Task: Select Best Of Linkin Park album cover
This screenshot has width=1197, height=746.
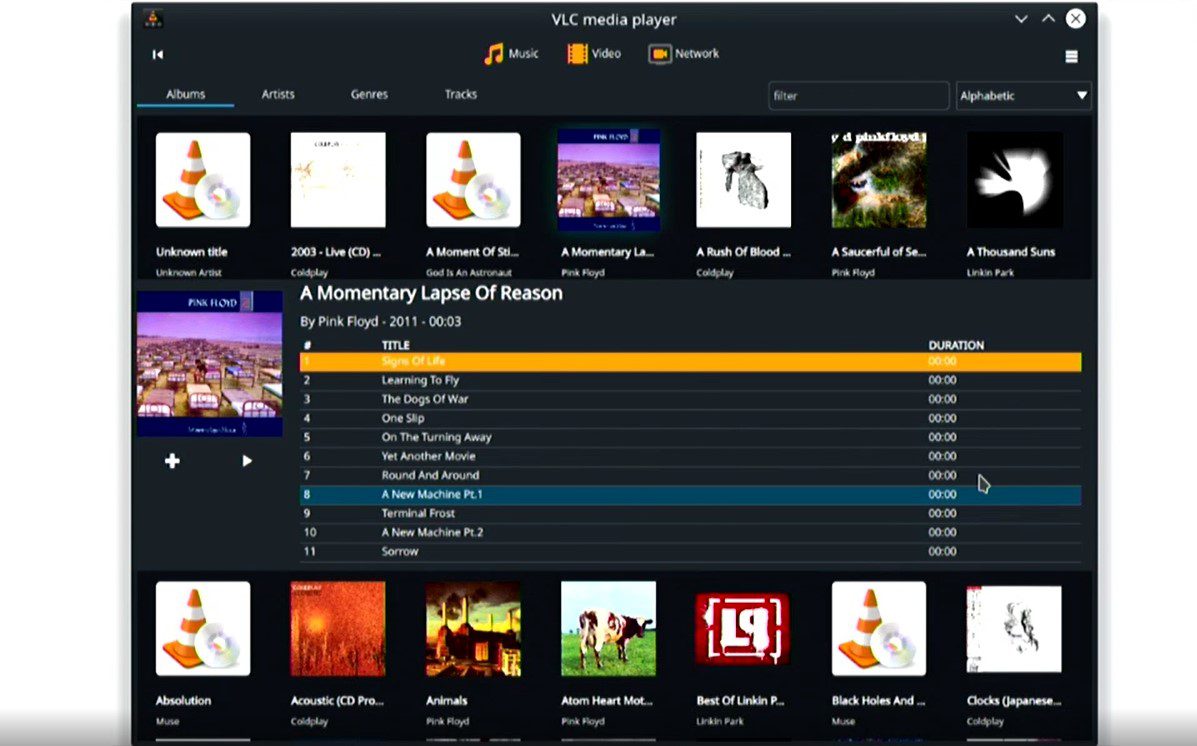Action: pos(743,628)
